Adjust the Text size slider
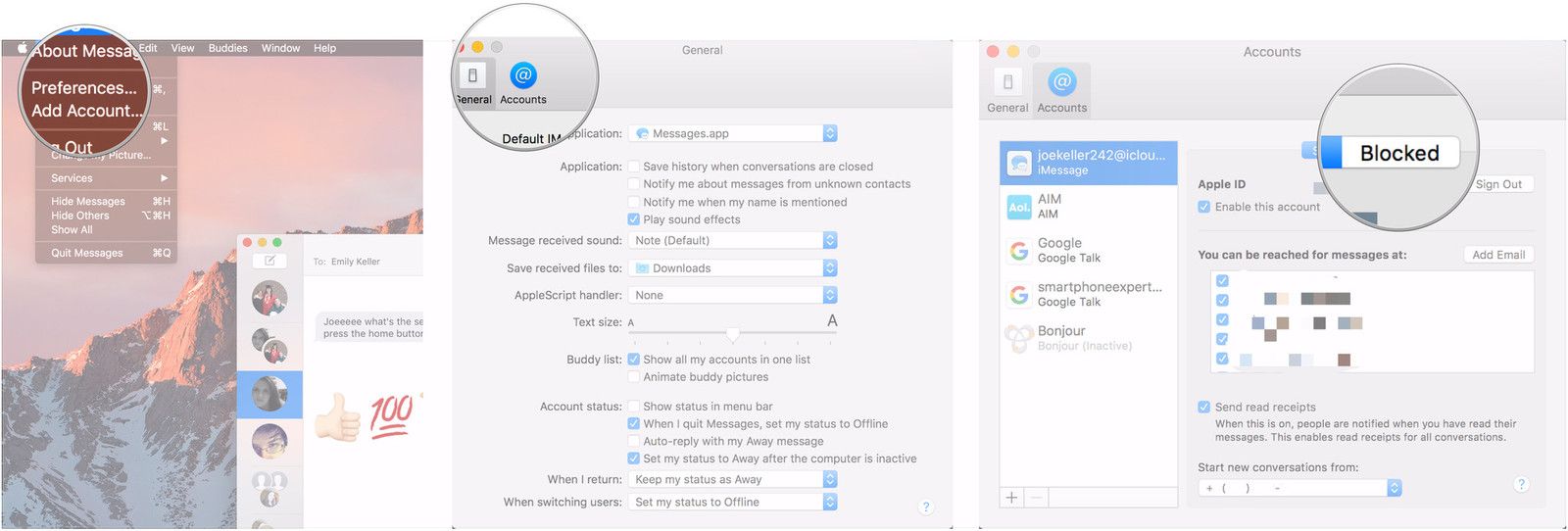Image resolution: width=1568 pixels, height=531 pixels. coord(732,334)
